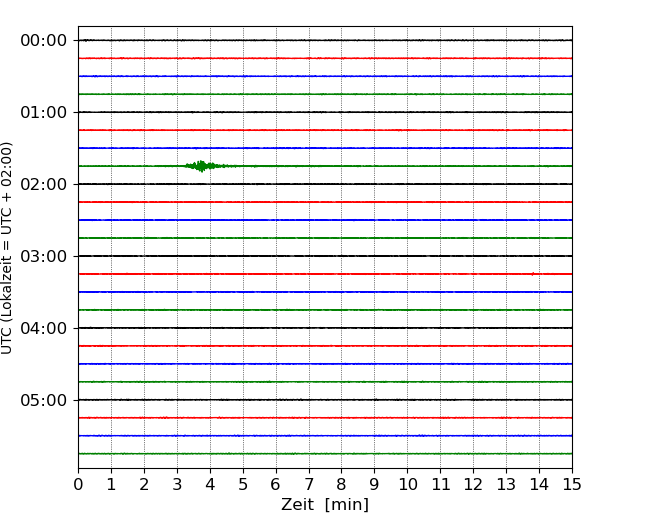
Task: Click the 01:00 hour tick label
Action: tap(43, 112)
